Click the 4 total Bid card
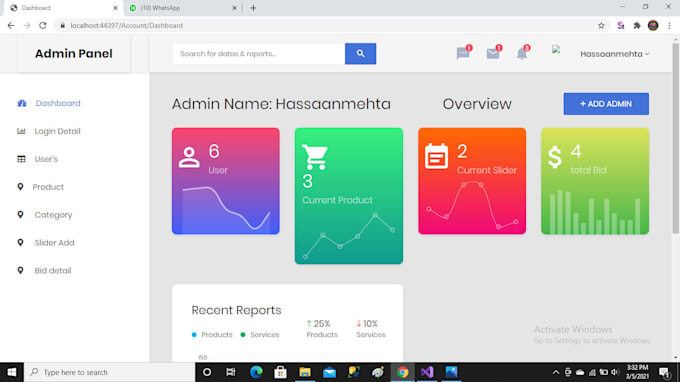Viewport: 680px width, 382px height. click(595, 181)
